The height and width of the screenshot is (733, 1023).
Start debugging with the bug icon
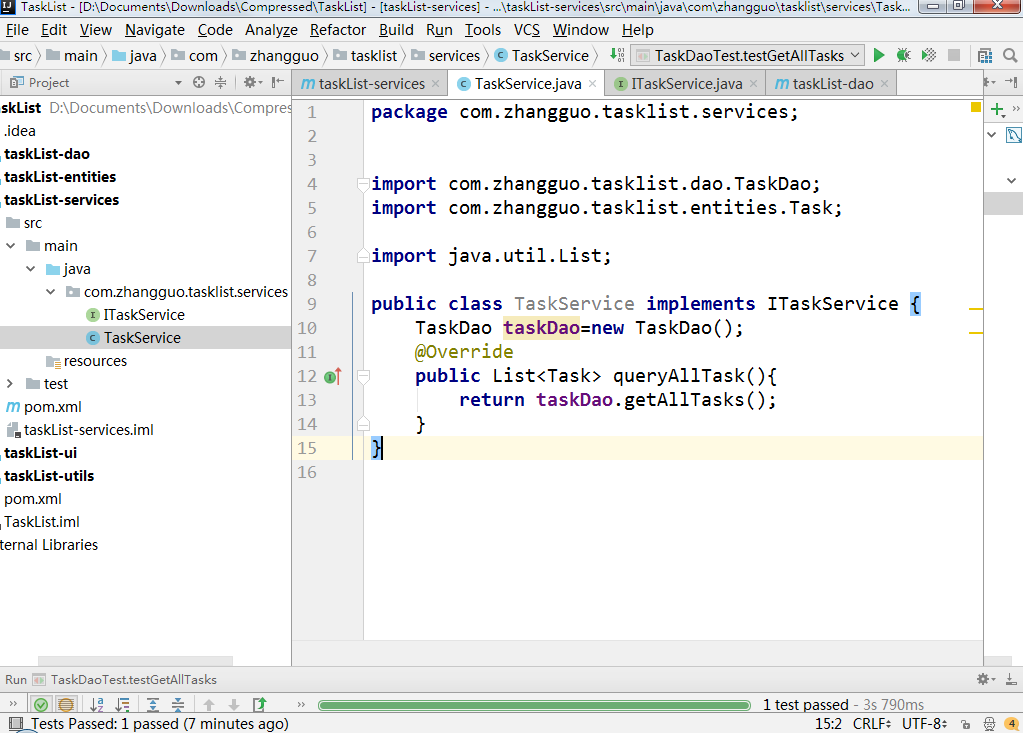pyautogui.click(x=904, y=55)
